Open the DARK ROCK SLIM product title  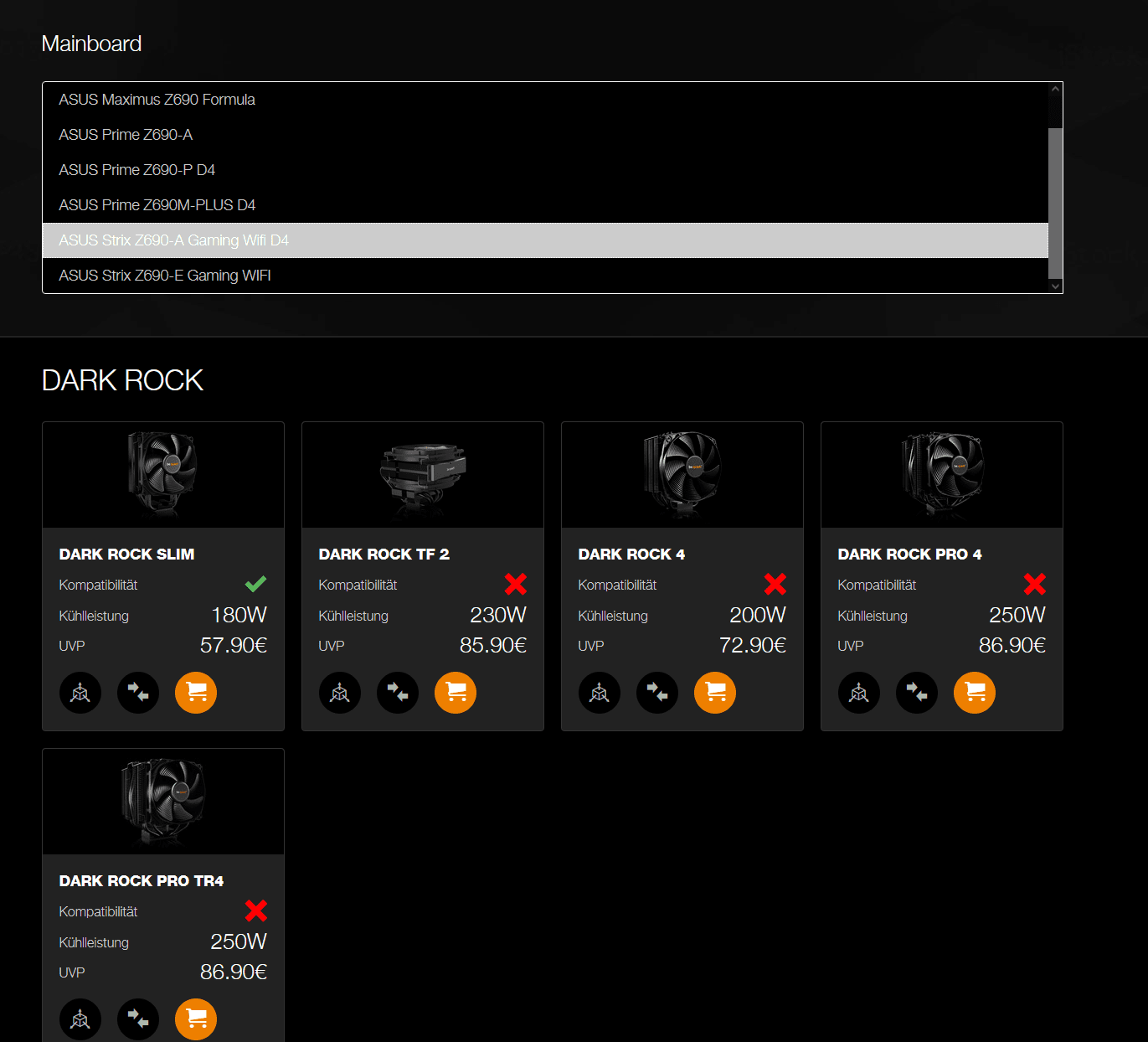click(x=126, y=555)
